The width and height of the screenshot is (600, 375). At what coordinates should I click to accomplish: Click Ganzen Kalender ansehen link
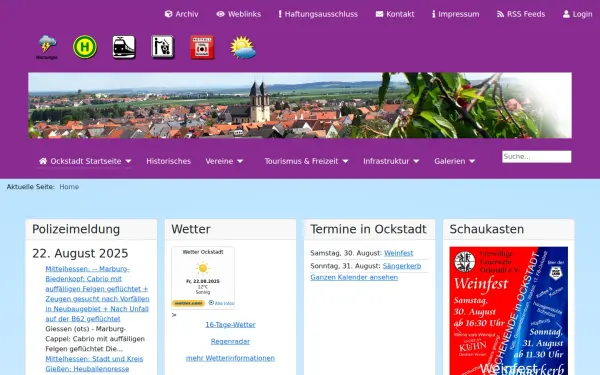tap(354, 277)
